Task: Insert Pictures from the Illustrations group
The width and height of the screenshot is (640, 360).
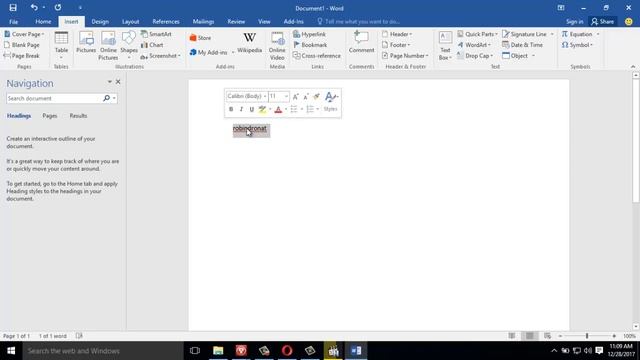Action: (86, 43)
